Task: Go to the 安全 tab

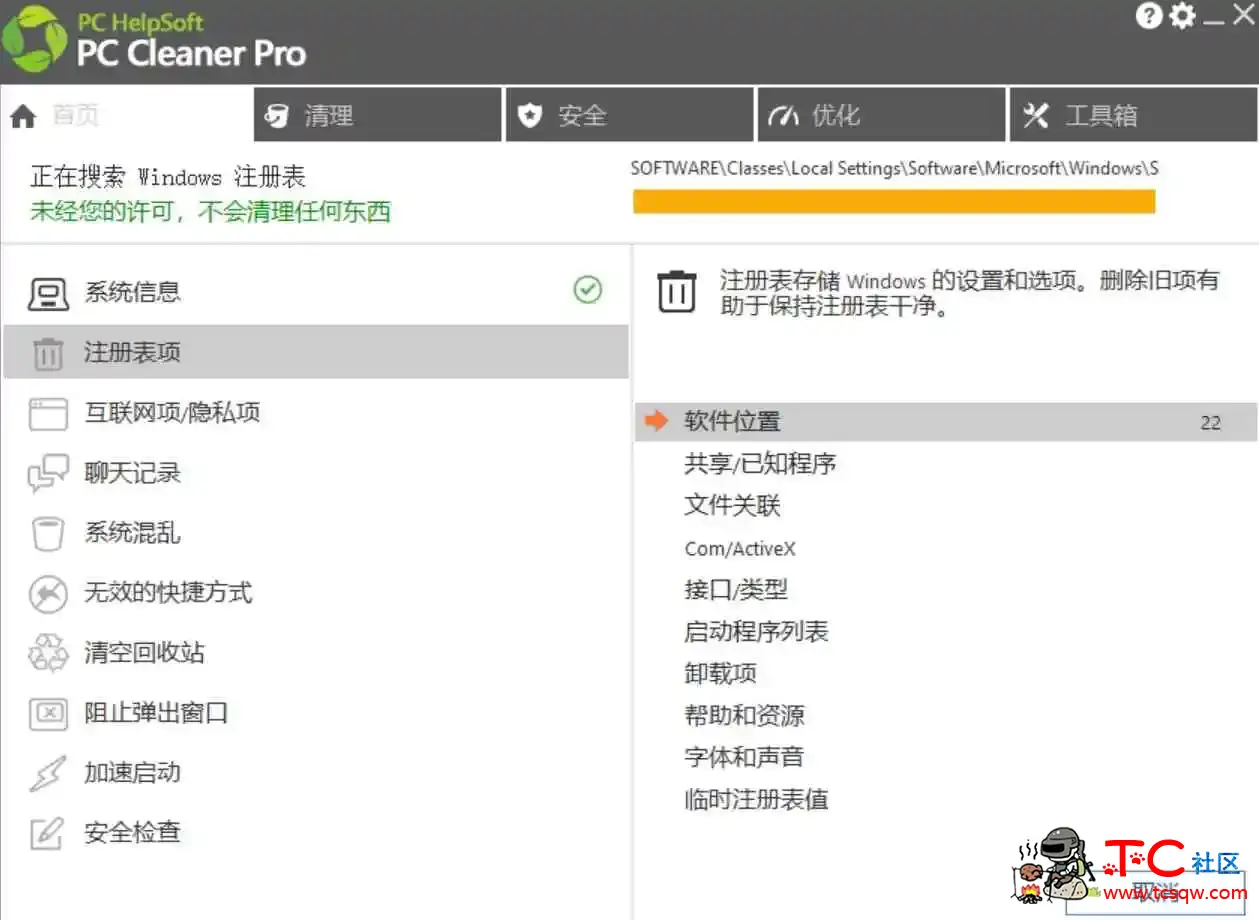Action: (630, 115)
